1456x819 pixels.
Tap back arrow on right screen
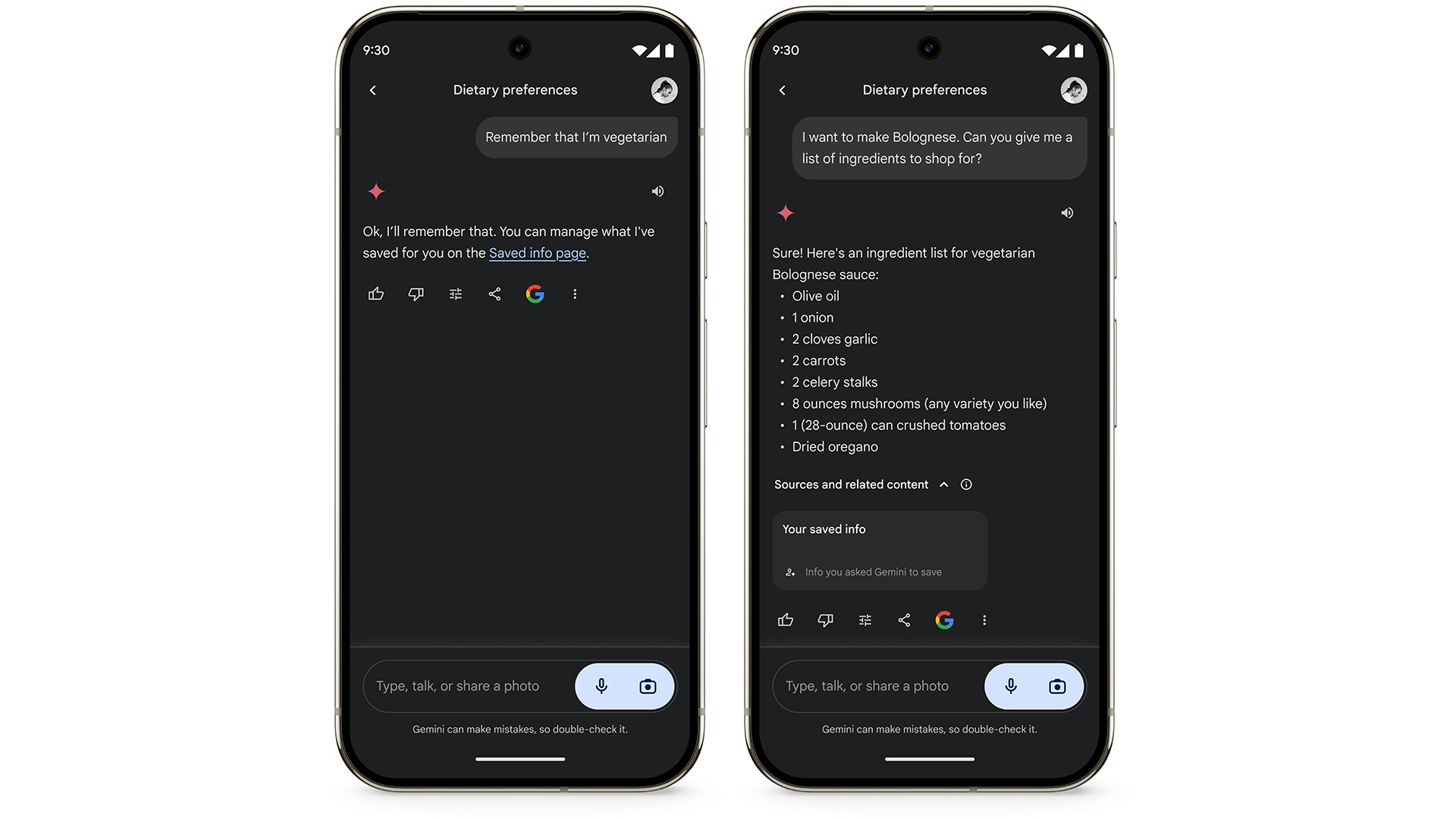783,90
